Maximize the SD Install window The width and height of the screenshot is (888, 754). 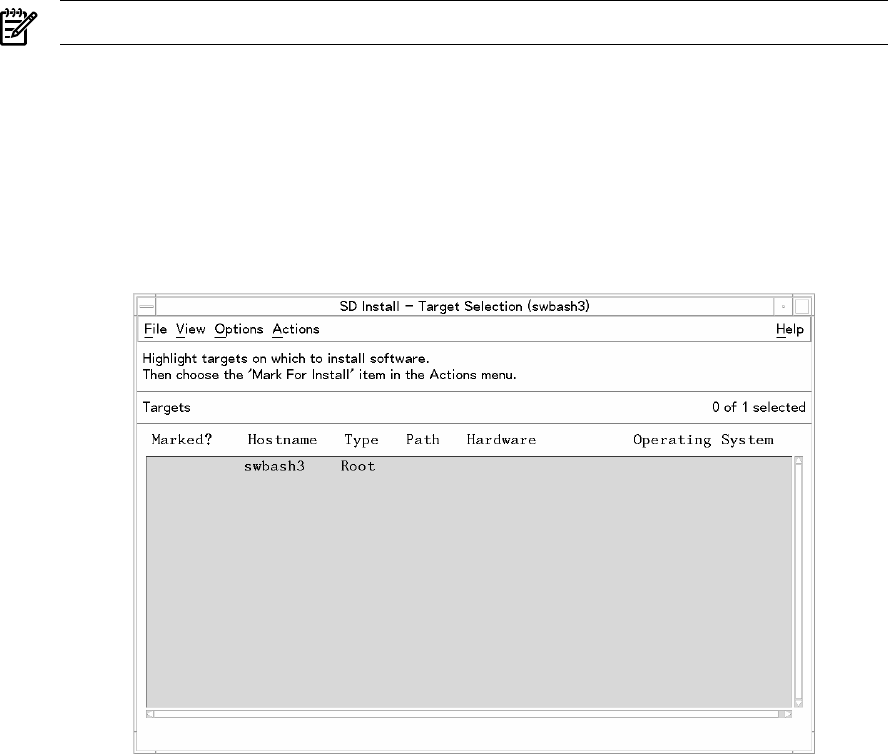pyautogui.click(x=801, y=306)
